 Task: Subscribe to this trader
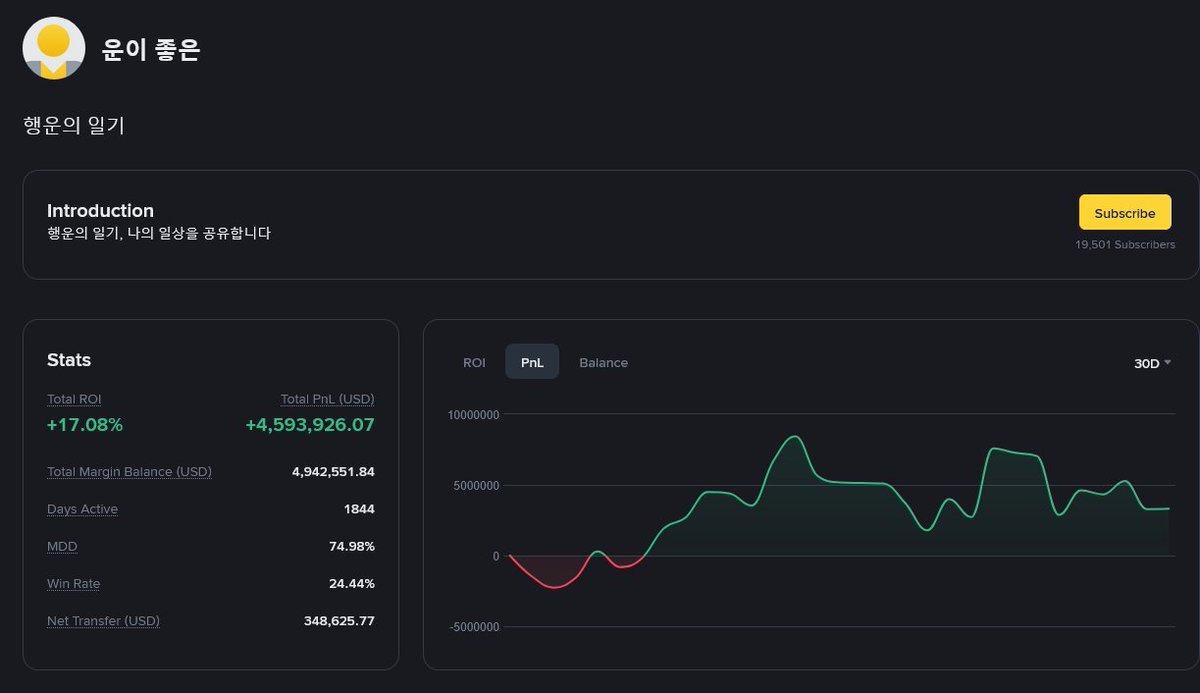click(1125, 213)
